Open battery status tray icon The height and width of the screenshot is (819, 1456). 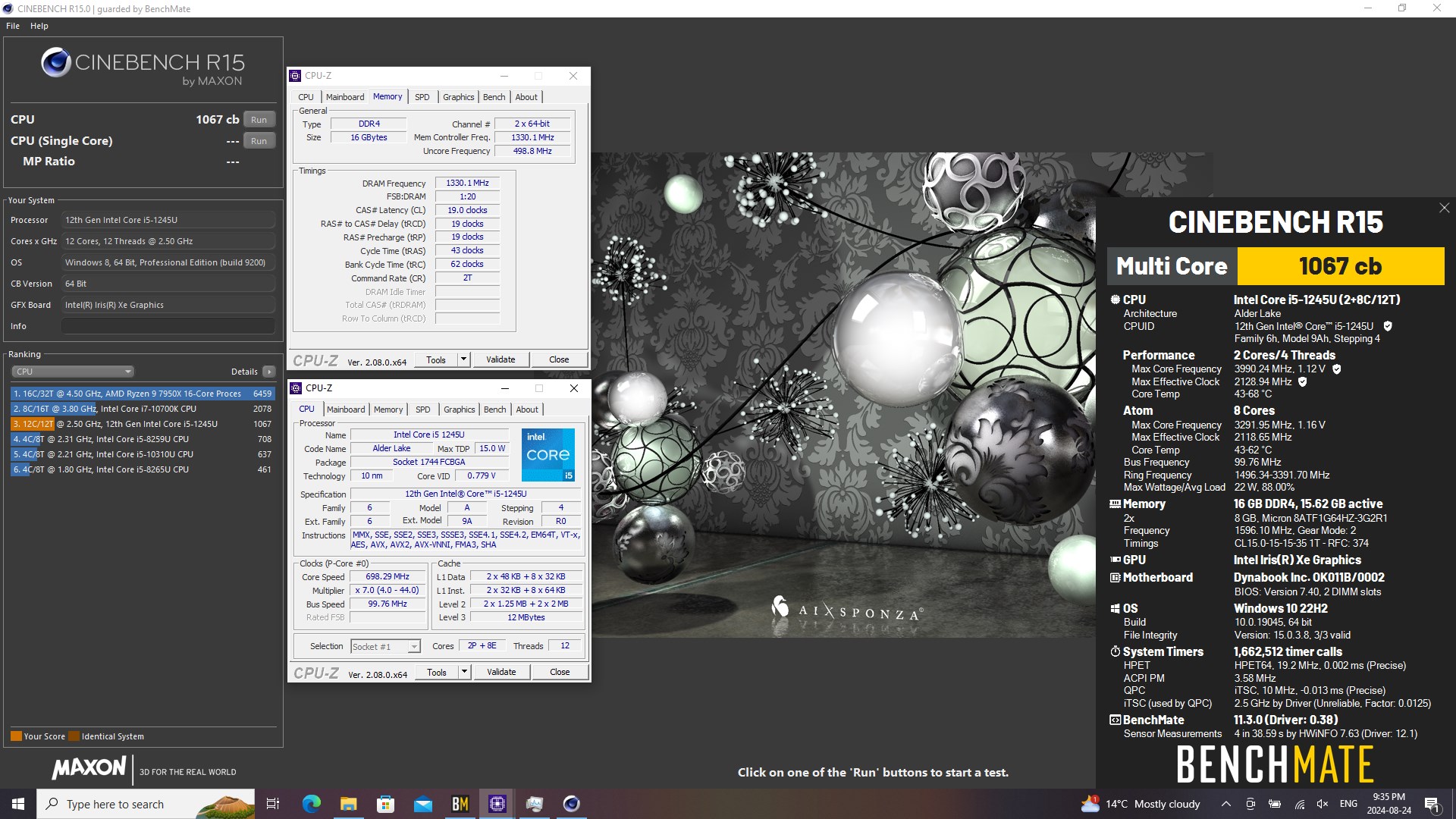pos(1275,804)
